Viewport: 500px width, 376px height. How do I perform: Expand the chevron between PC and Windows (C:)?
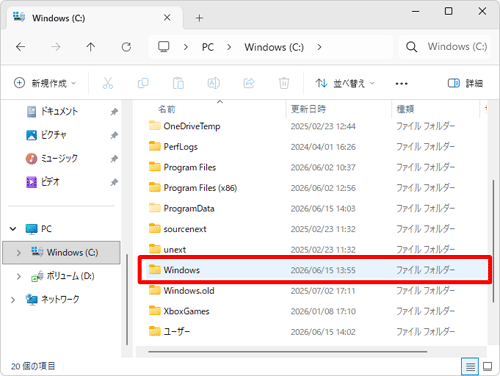coord(229,47)
